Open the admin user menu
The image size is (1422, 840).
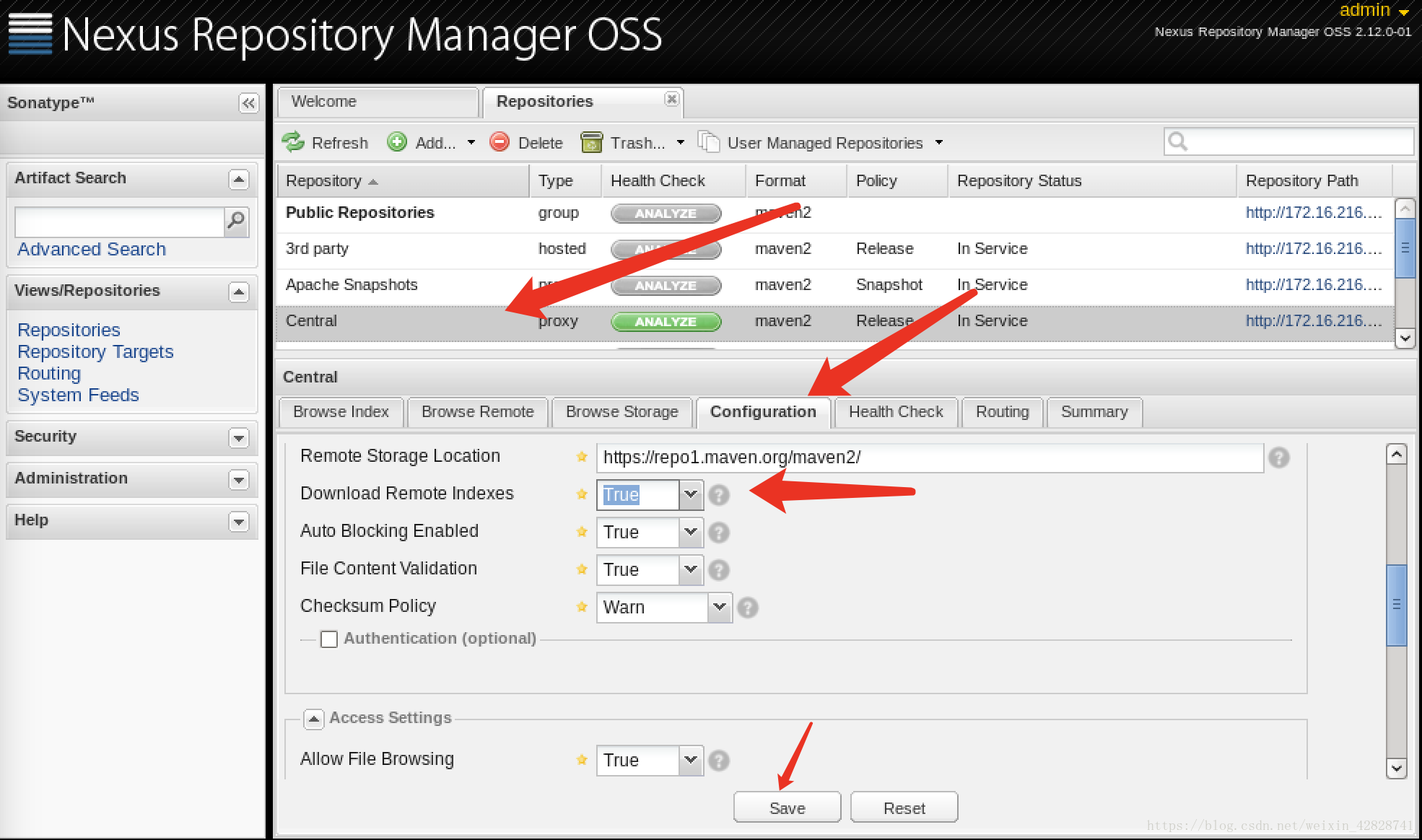[x=1374, y=10]
